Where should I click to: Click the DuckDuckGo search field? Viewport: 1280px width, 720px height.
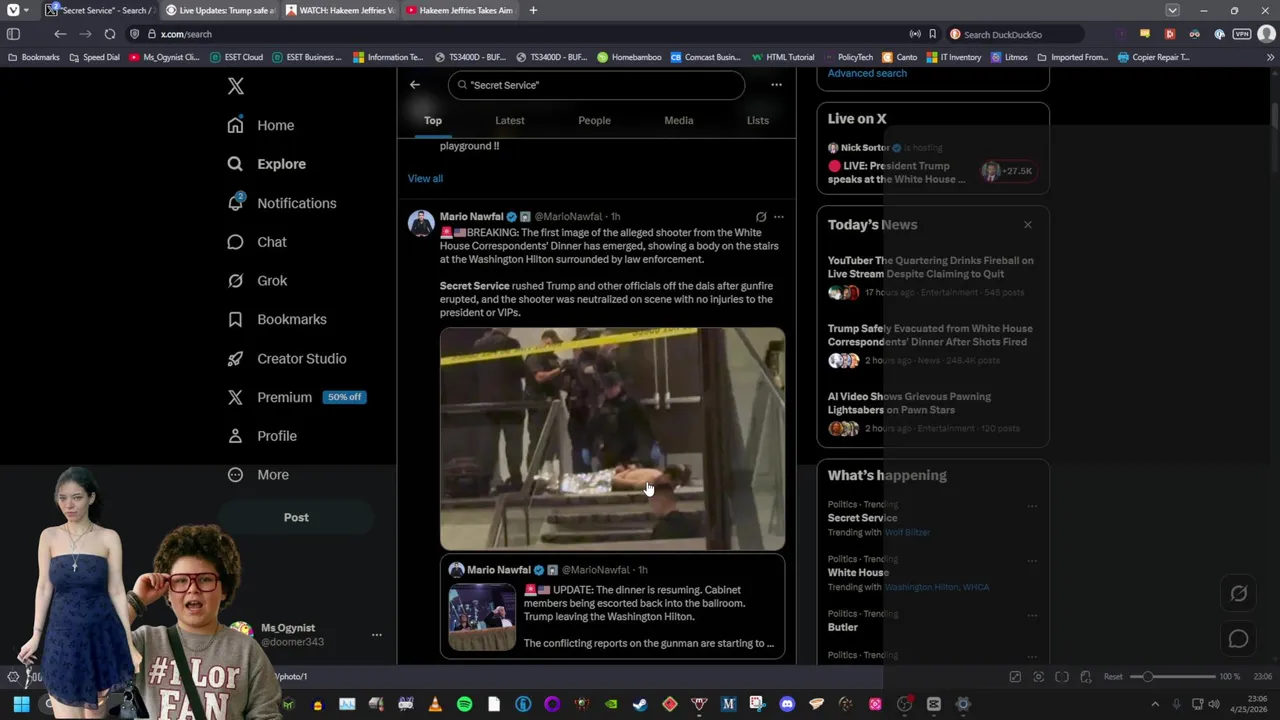[1015, 34]
